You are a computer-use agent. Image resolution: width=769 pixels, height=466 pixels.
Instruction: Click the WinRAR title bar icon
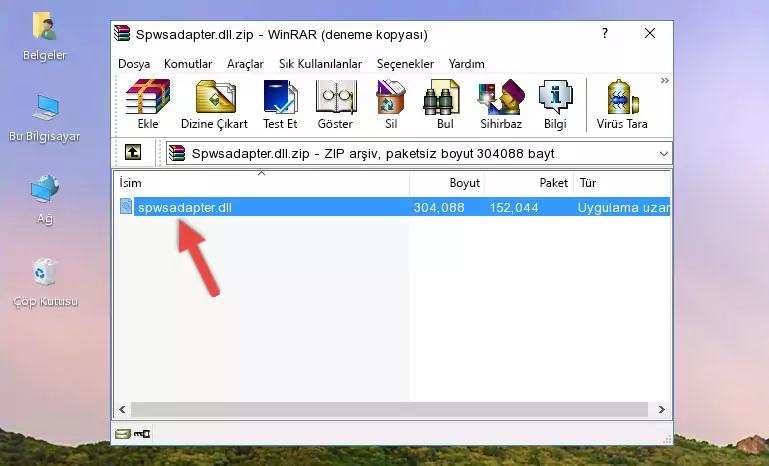click(122, 34)
